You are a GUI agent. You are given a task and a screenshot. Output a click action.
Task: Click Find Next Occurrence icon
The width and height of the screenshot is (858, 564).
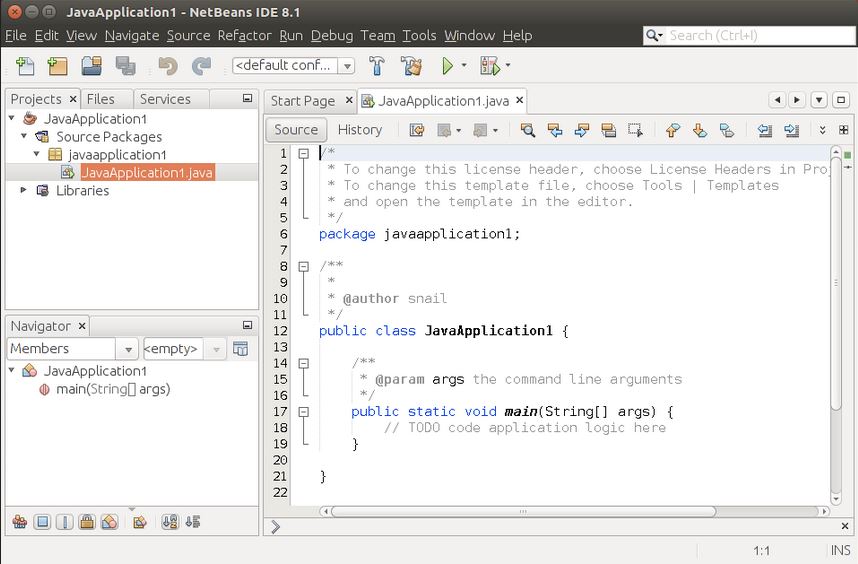click(582, 130)
